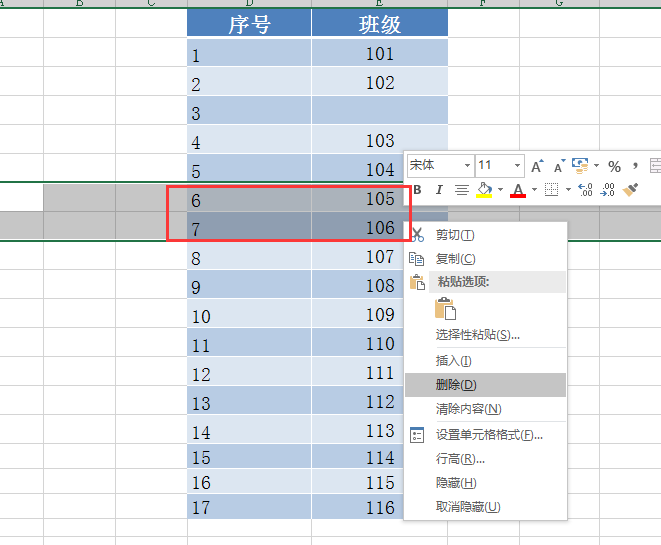Select the 序号 cell with value 13
The image size is (661, 545).
[x=249, y=400]
